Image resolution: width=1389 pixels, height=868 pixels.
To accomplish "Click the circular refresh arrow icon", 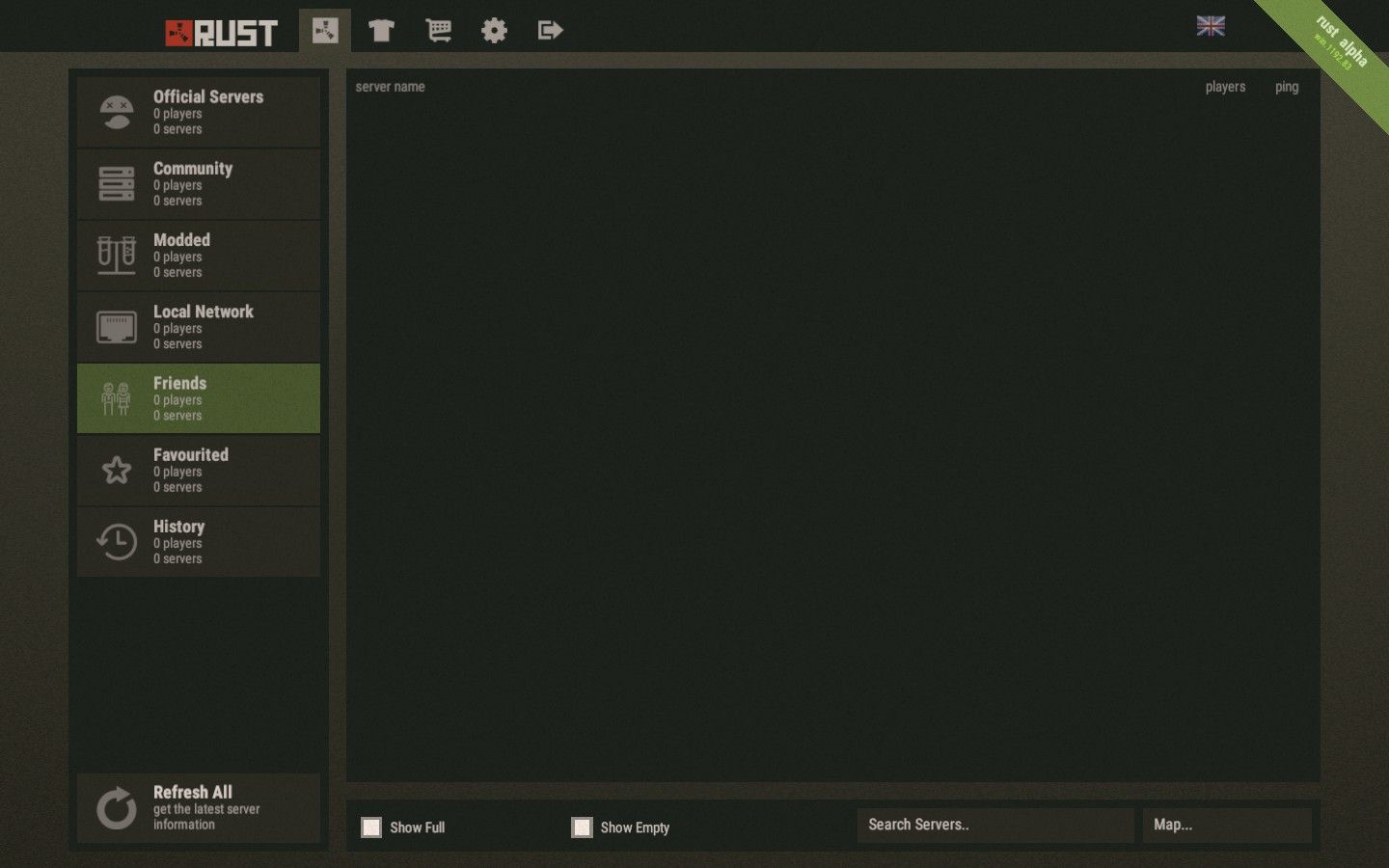I will [x=117, y=808].
